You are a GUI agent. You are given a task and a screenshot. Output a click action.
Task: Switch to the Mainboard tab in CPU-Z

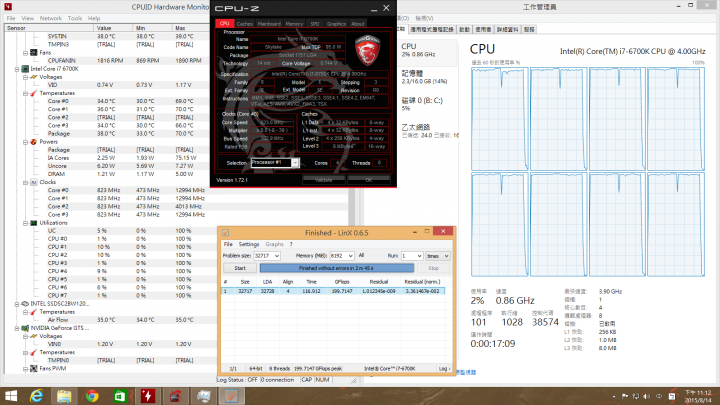click(x=269, y=24)
